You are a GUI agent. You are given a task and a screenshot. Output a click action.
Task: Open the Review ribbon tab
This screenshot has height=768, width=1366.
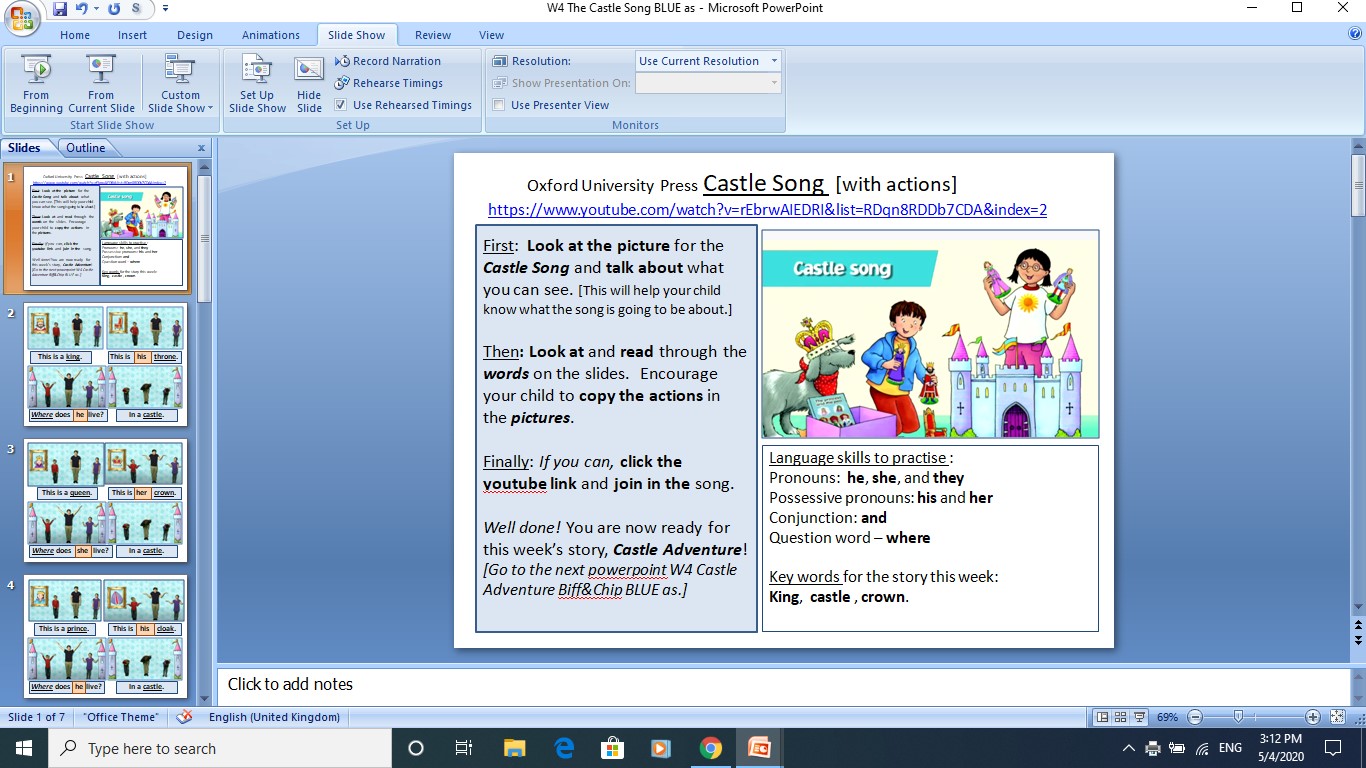pos(433,35)
